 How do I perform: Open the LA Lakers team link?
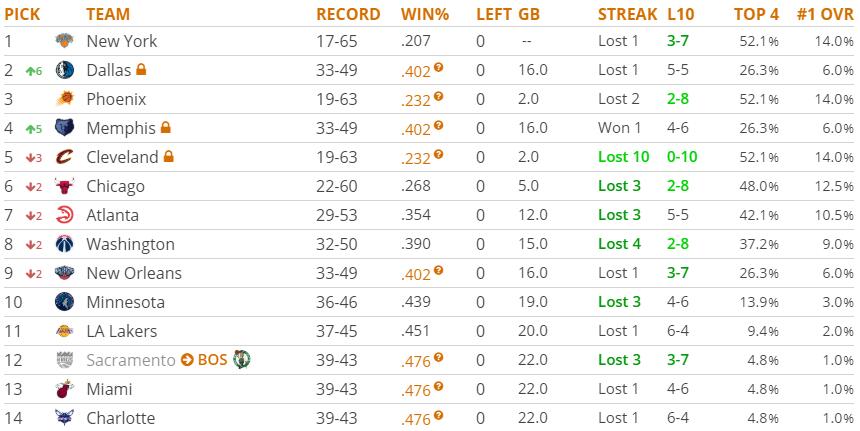click(122, 331)
